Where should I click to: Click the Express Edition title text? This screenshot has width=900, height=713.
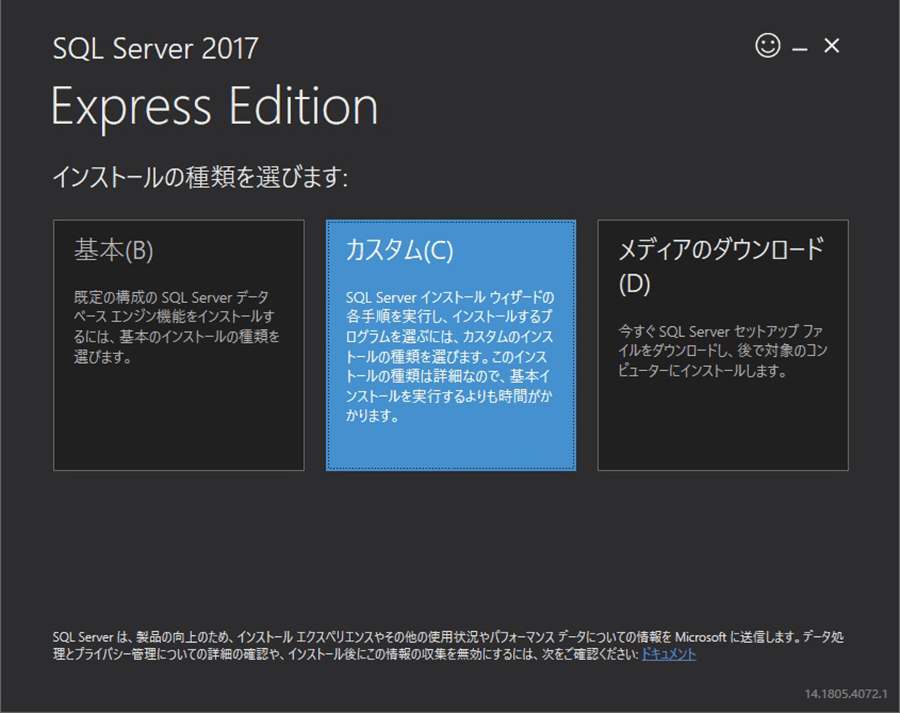tap(215, 107)
